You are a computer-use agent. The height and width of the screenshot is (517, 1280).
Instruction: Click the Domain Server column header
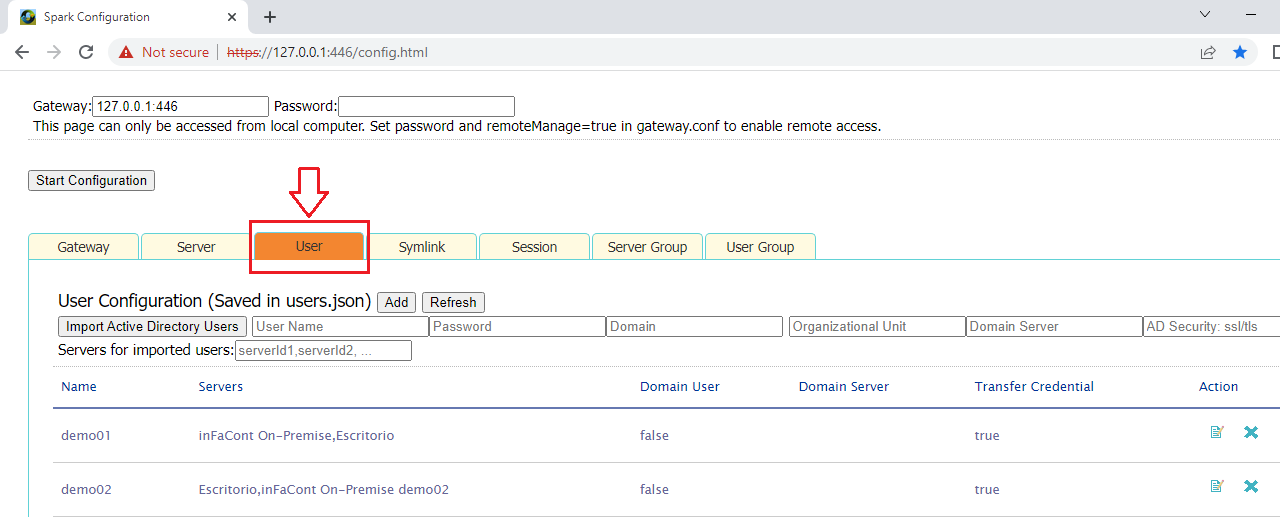[x=844, y=386]
